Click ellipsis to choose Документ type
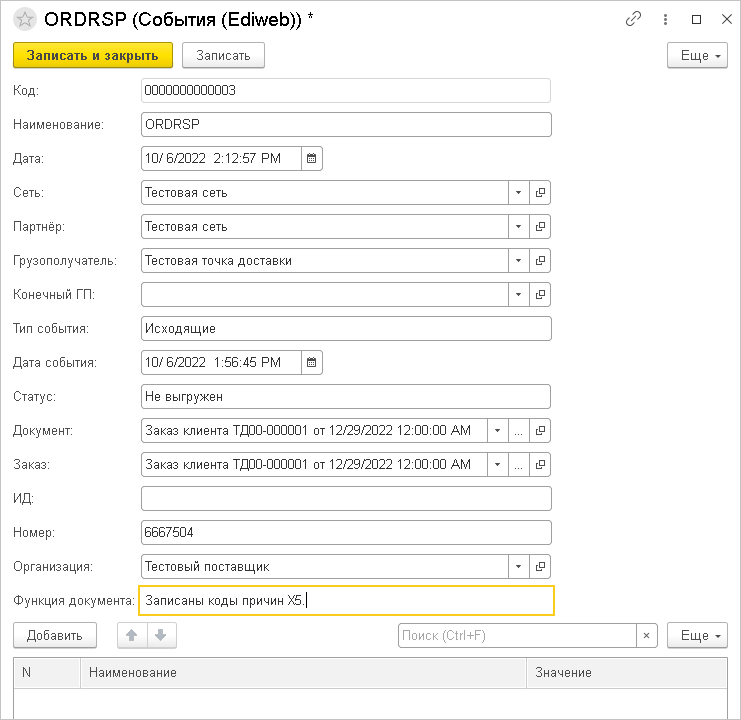The width and height of the screenshot is (741, 720). [x=518, y=431]
